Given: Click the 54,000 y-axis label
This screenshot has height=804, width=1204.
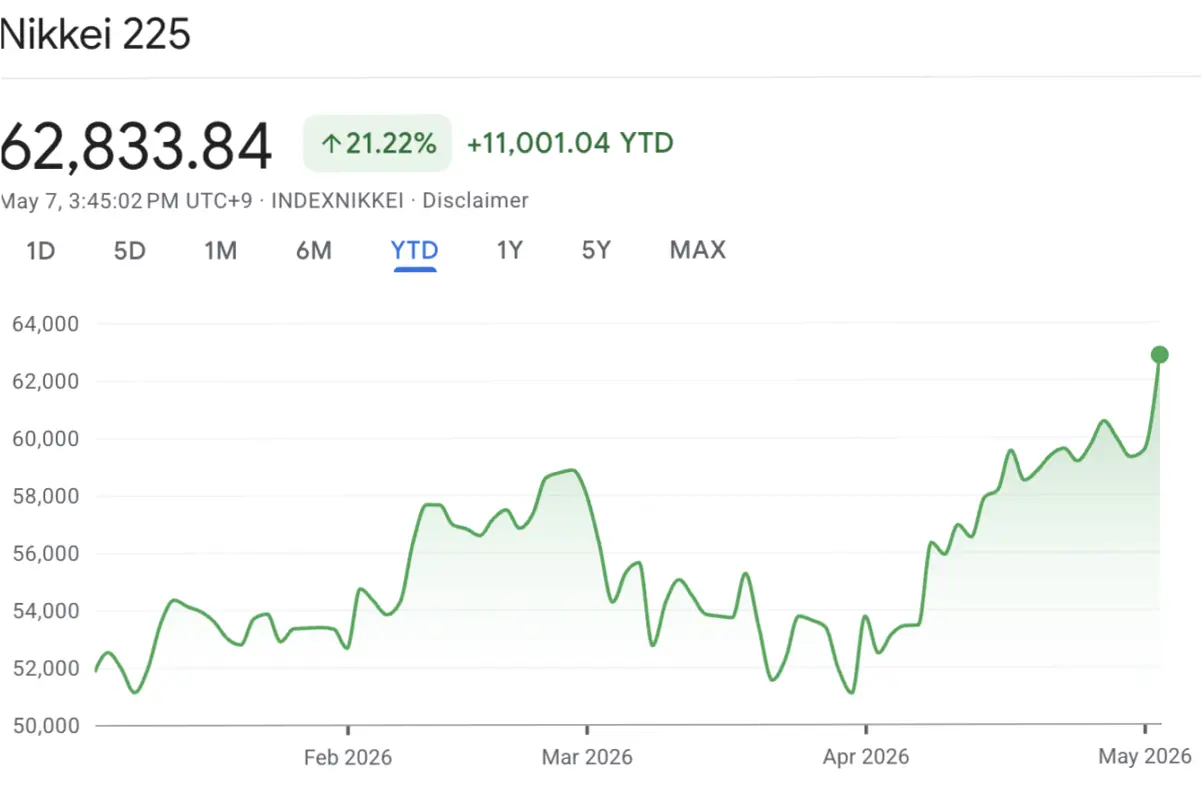Looking at the screenshot, I should [45, 611].
